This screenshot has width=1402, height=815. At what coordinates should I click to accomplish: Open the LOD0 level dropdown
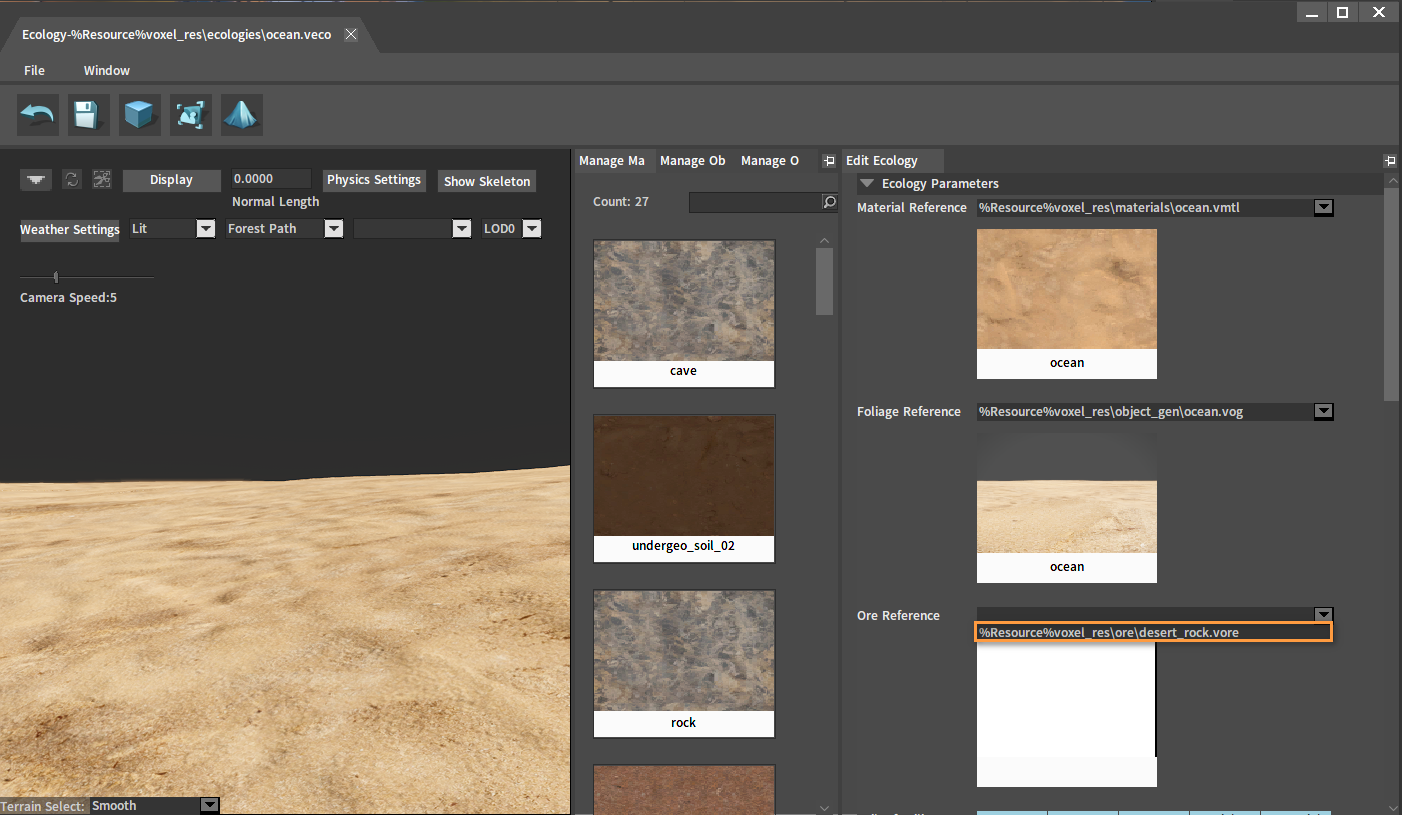[x=532, y=229]
